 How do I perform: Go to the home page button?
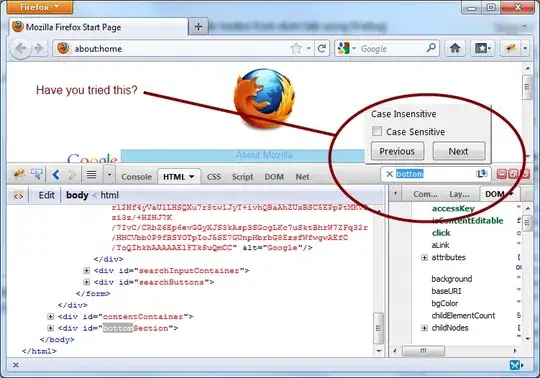(x=455, y=48)
